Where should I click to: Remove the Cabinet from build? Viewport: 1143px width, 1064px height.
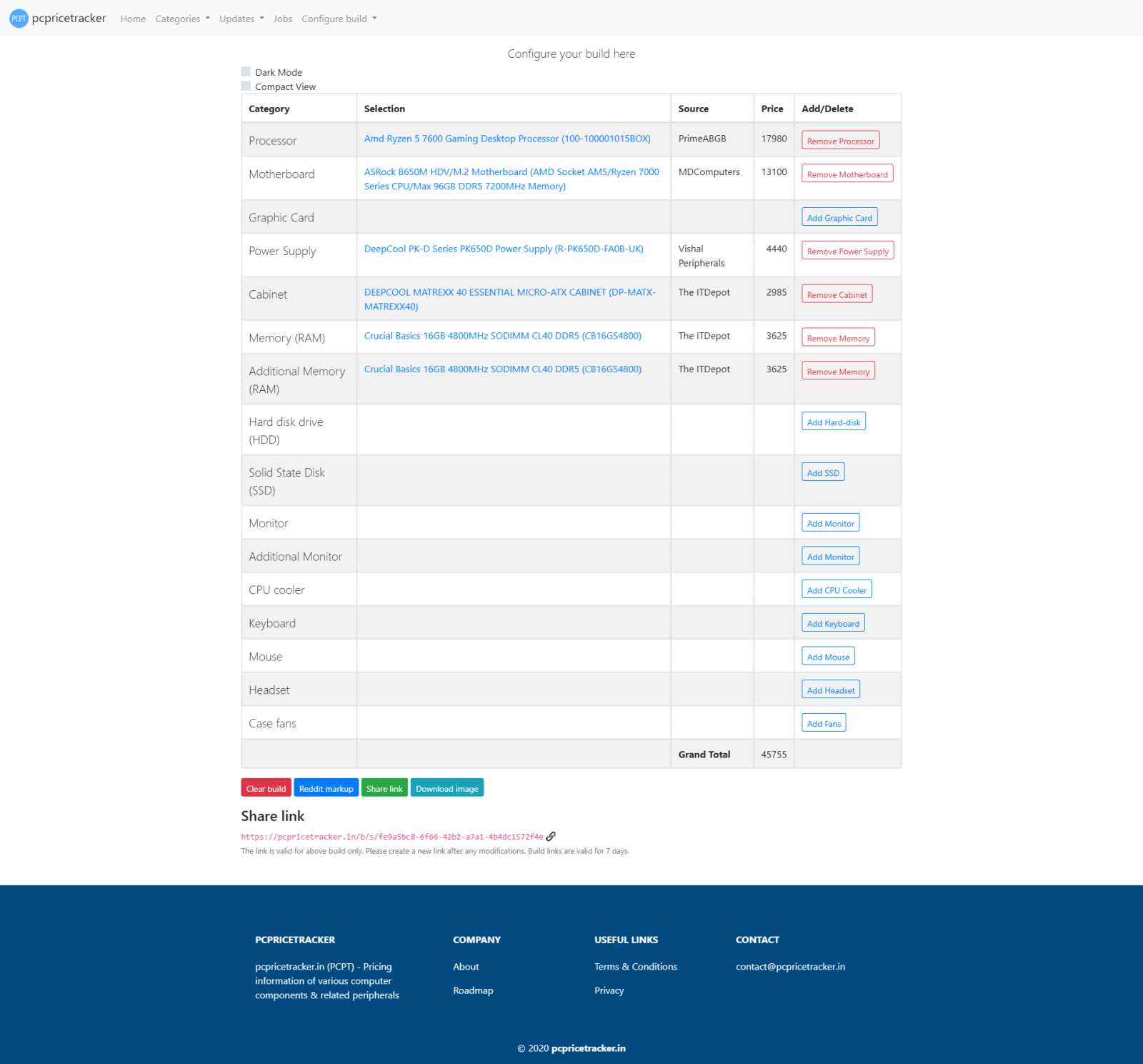point(837,294)
